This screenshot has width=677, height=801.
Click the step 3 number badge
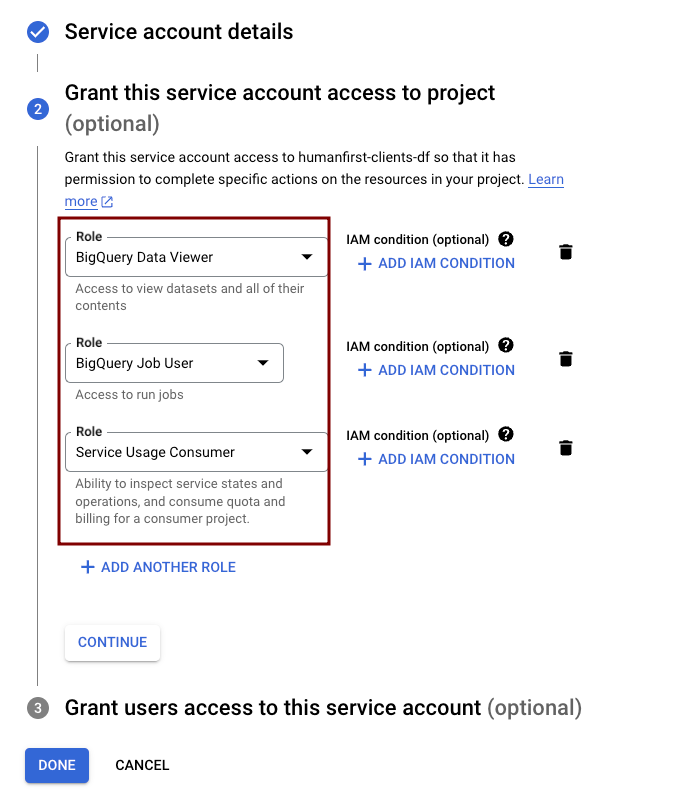(x=38, y=708)
